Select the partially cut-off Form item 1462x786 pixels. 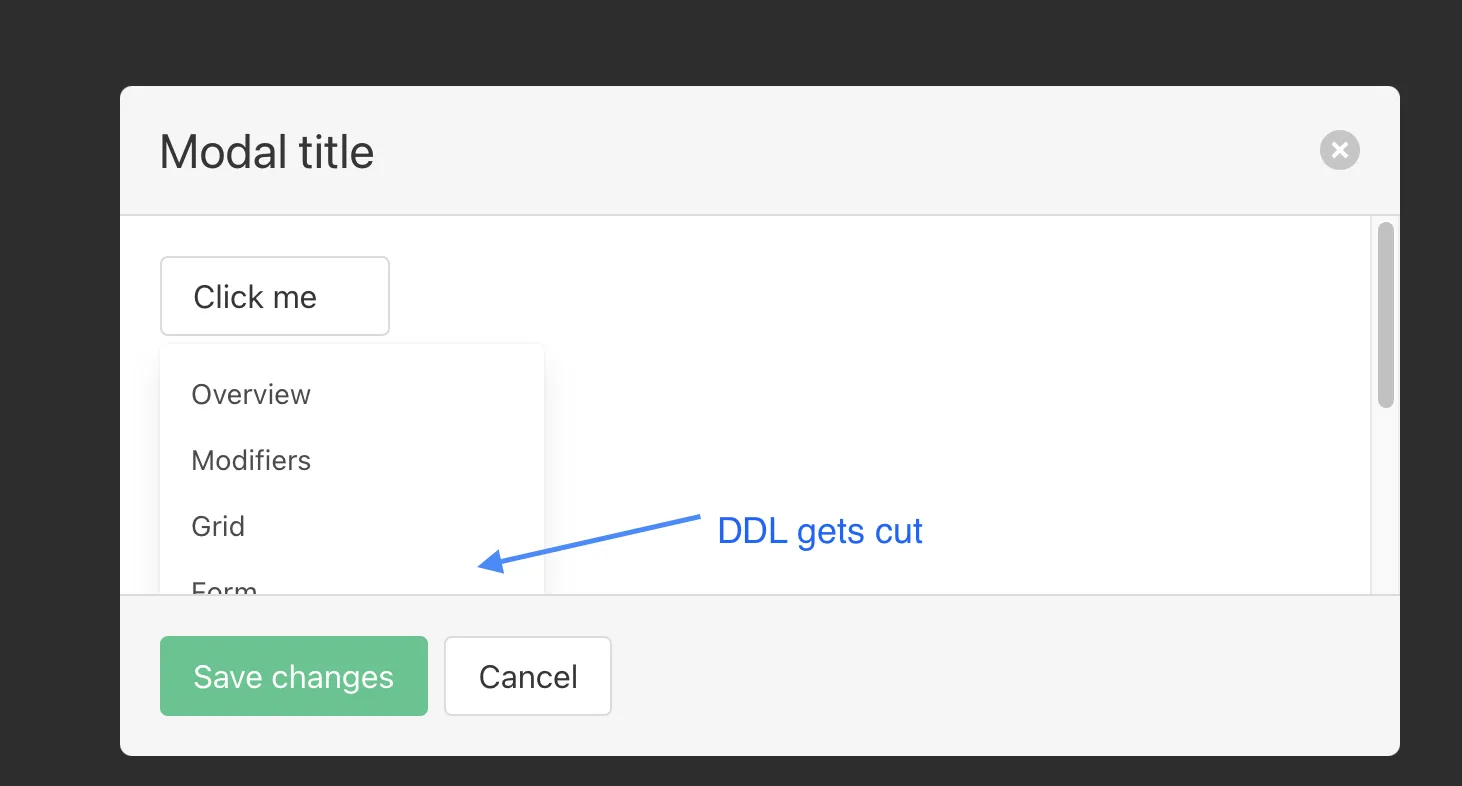[225, 587]
